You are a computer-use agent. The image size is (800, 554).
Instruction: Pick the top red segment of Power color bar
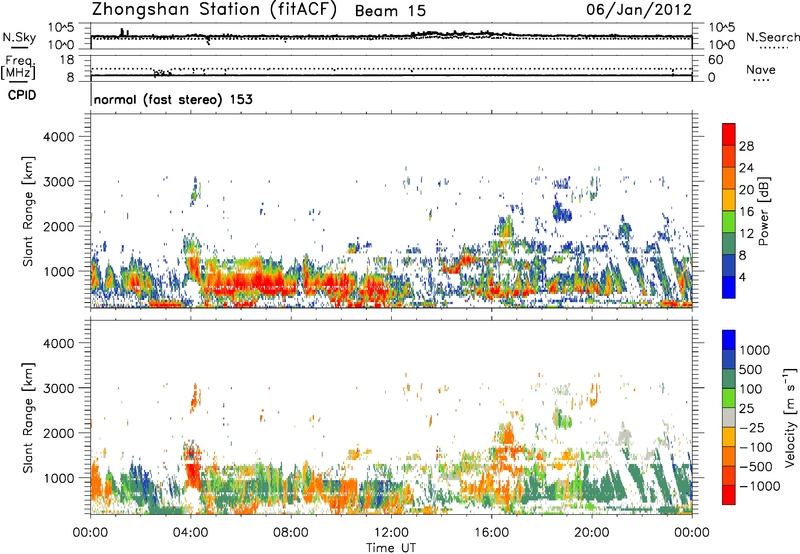[x=729, y=134]
